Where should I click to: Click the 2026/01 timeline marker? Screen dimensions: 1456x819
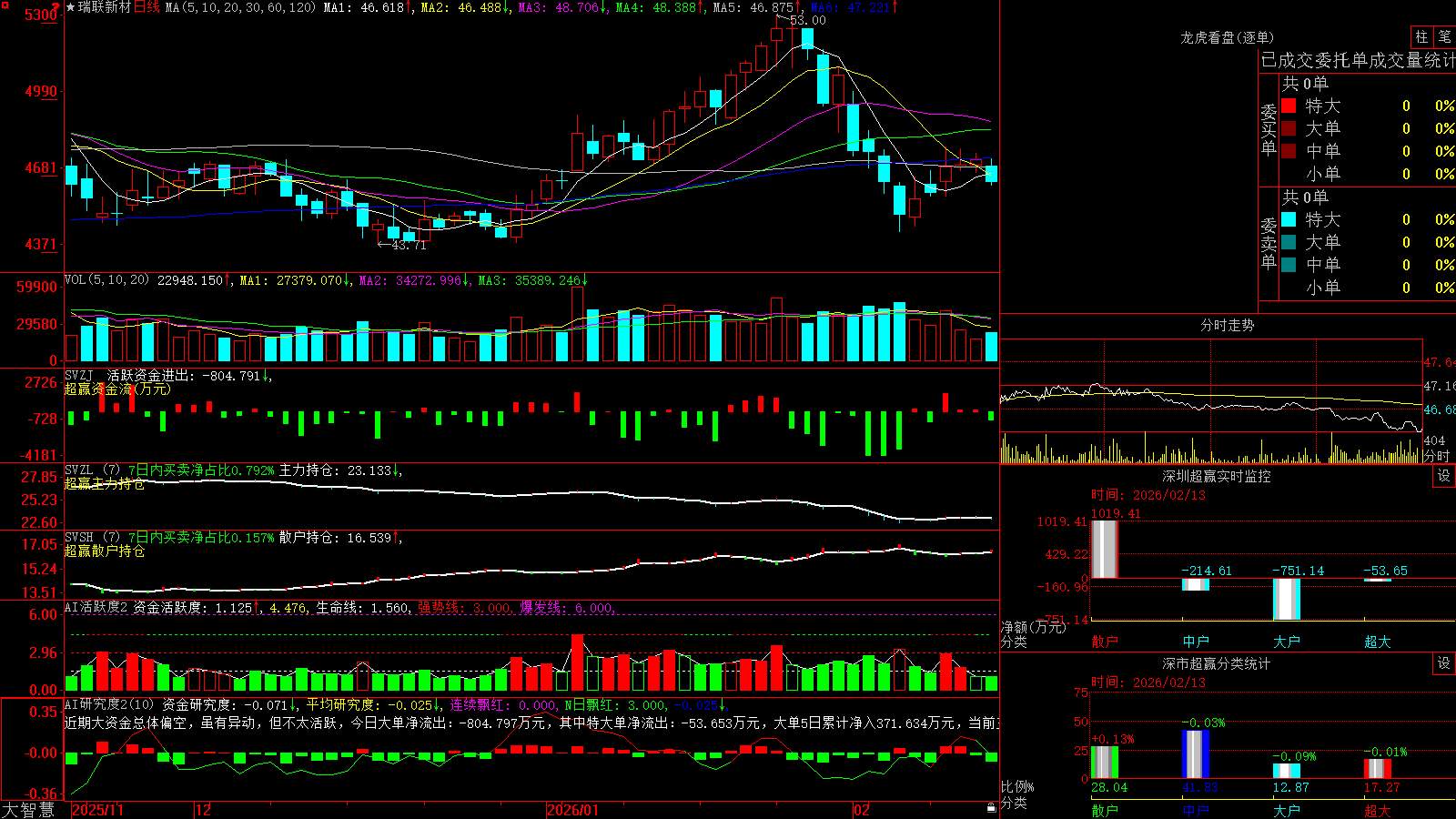[x=573, y=810]
